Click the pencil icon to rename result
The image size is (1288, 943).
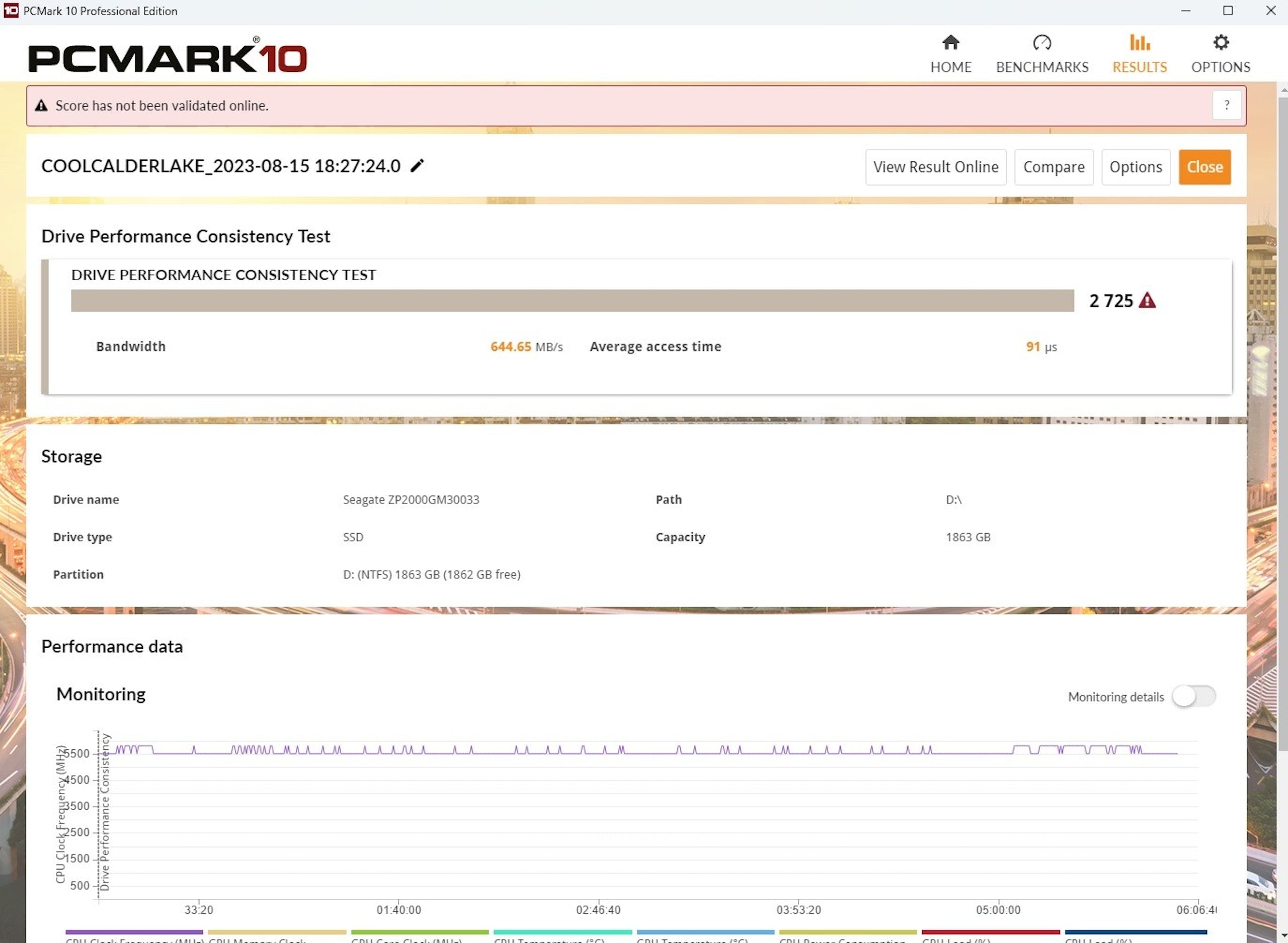(x=418, y=165)
